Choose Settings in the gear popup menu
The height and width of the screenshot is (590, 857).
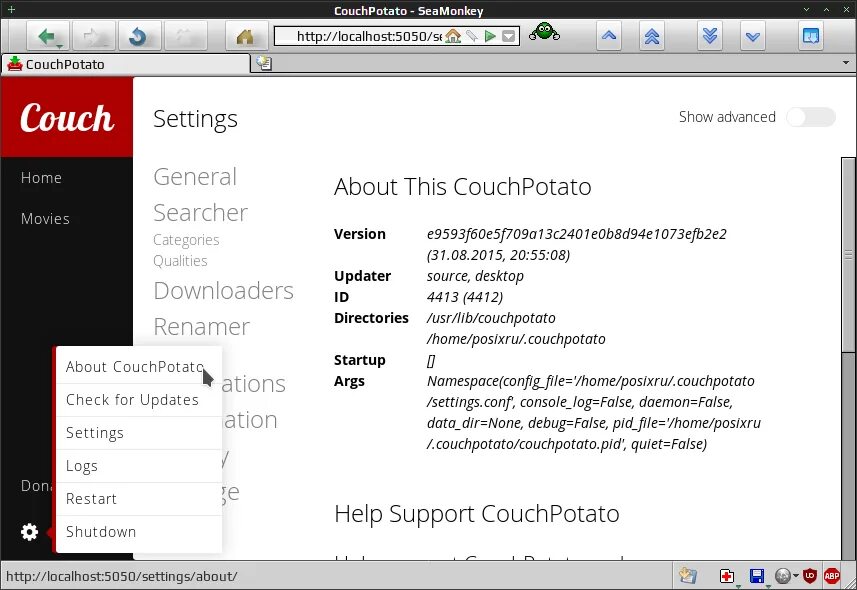[139, 433]
